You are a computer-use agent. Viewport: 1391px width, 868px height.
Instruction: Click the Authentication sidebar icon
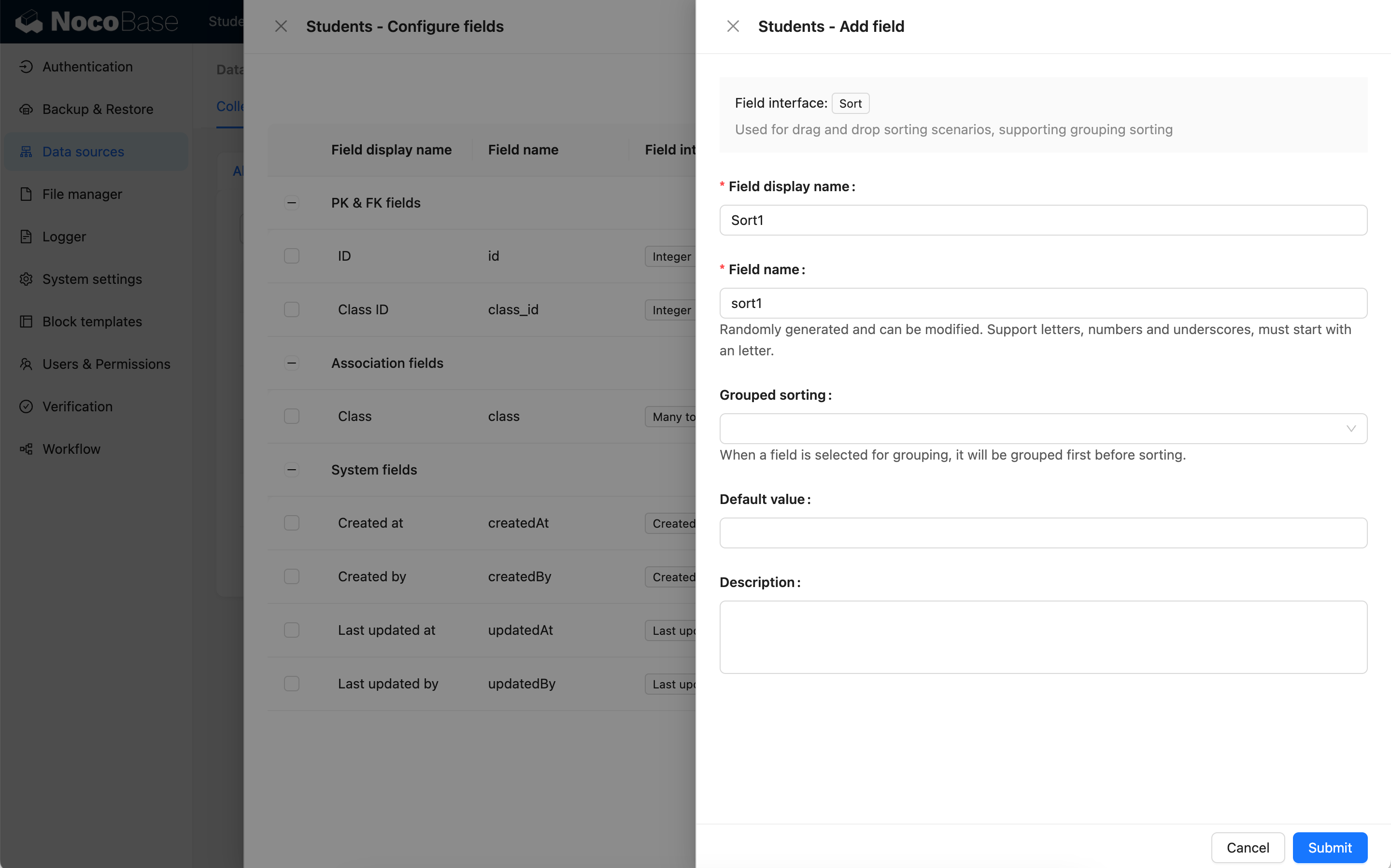coord(27,67)
